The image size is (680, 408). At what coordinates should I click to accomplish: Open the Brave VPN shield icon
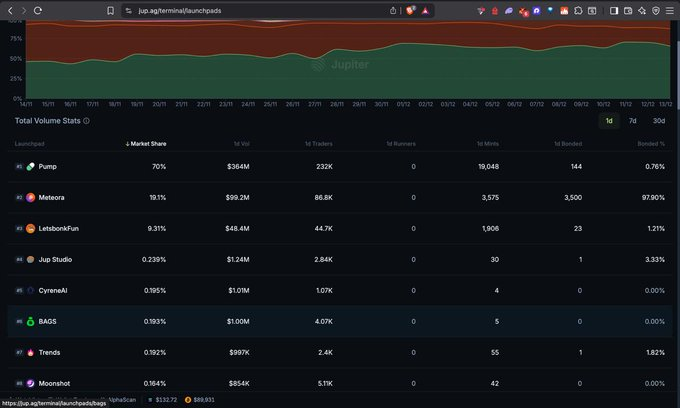656,10
